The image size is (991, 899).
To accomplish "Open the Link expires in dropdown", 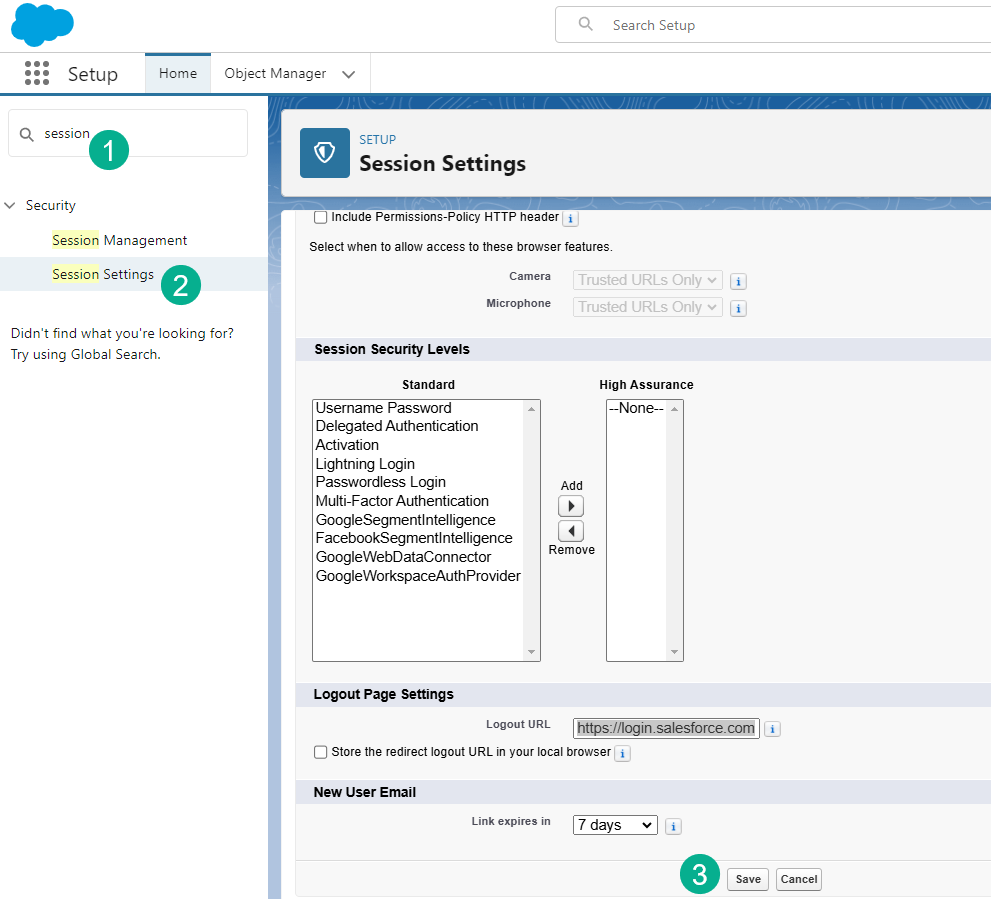I will [614, 824].
